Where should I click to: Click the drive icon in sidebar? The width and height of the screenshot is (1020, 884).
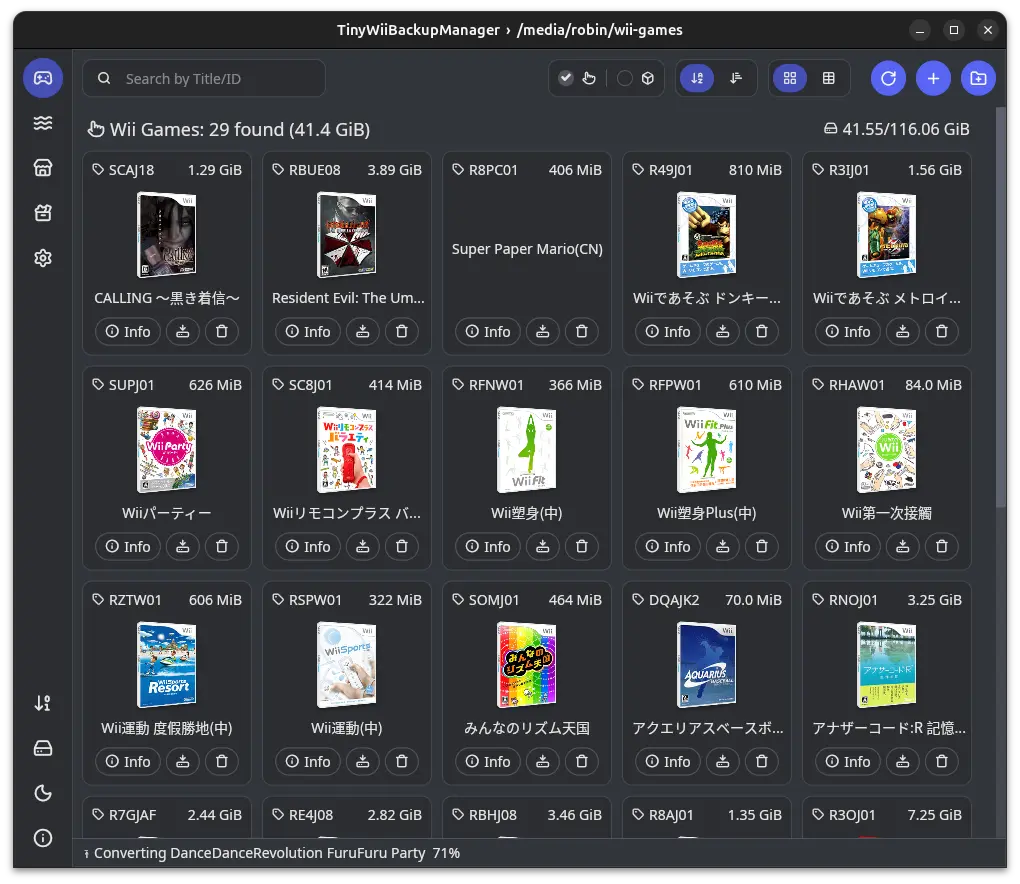43,748
